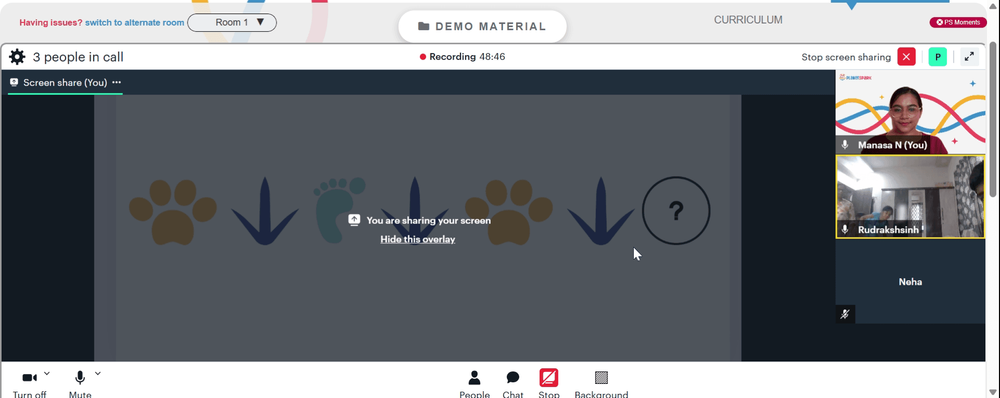Click Manasa N's microphone icon
The image size is (1000, 398).
[845, 145]
